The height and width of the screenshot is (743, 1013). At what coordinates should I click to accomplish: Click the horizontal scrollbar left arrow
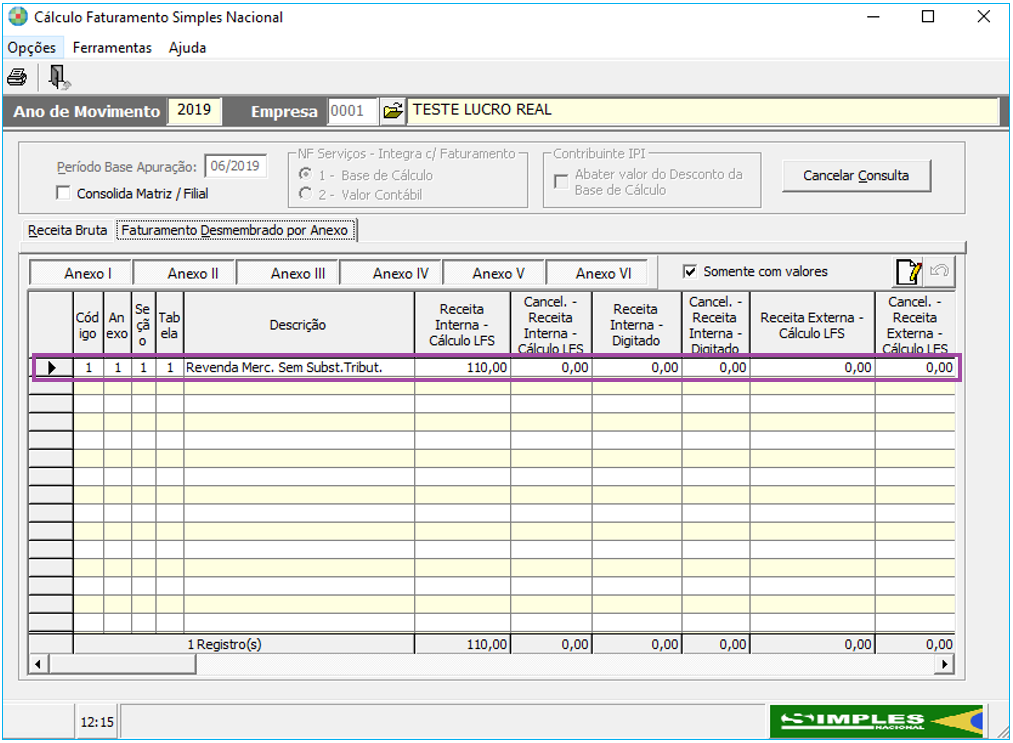(x=38, y=664)
